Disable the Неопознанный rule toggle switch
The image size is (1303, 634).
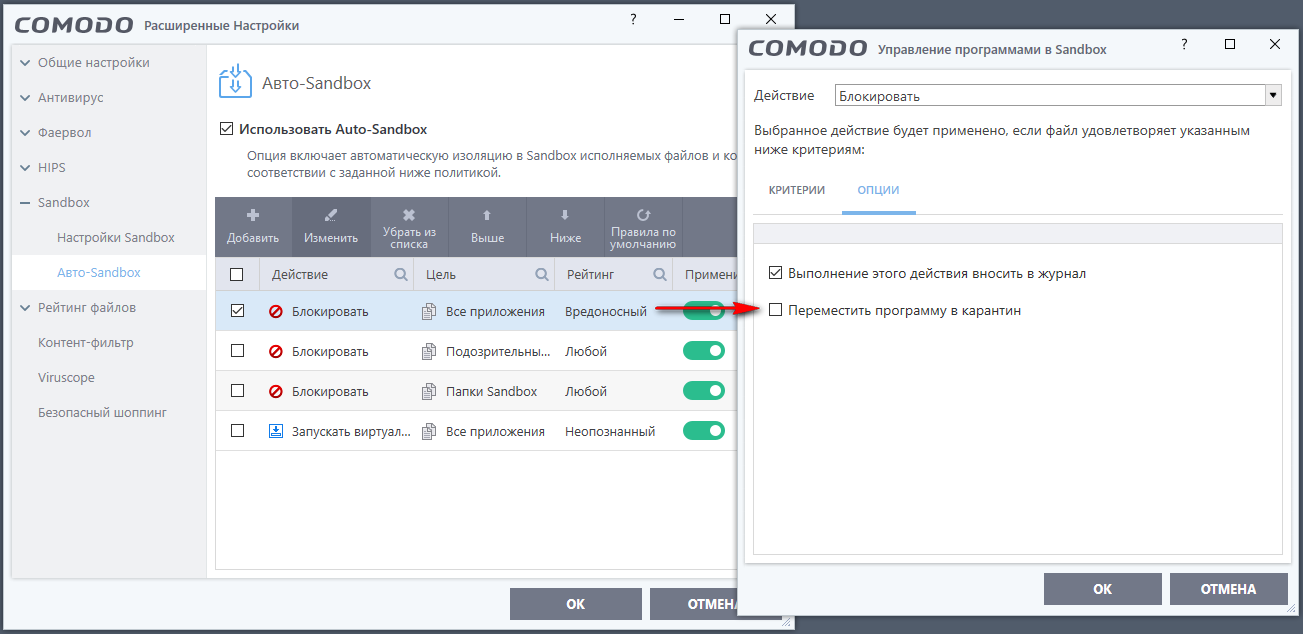click(704, 431)
